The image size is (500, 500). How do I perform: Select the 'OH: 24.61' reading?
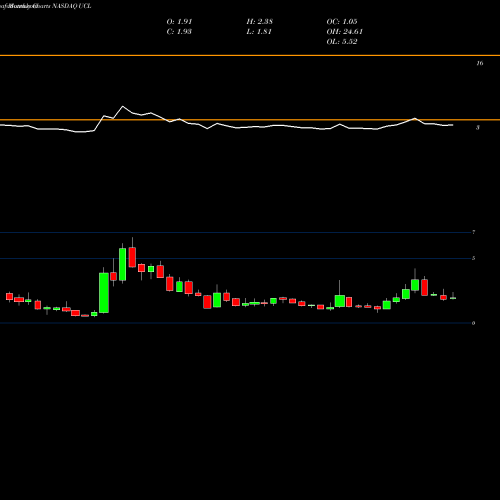(345, 32)
